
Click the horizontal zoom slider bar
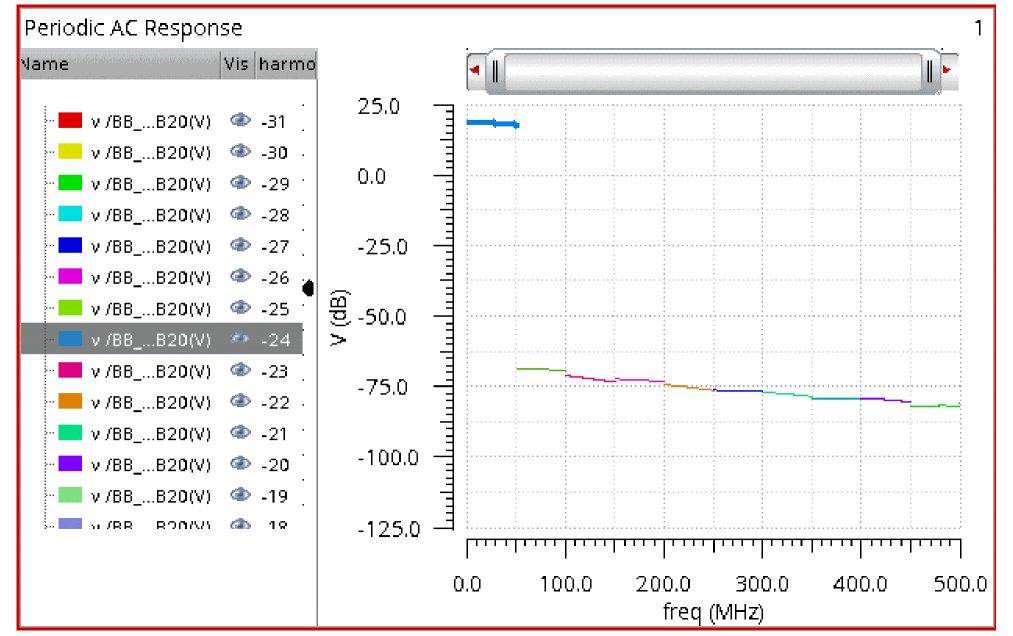click(x=711, y=71)
